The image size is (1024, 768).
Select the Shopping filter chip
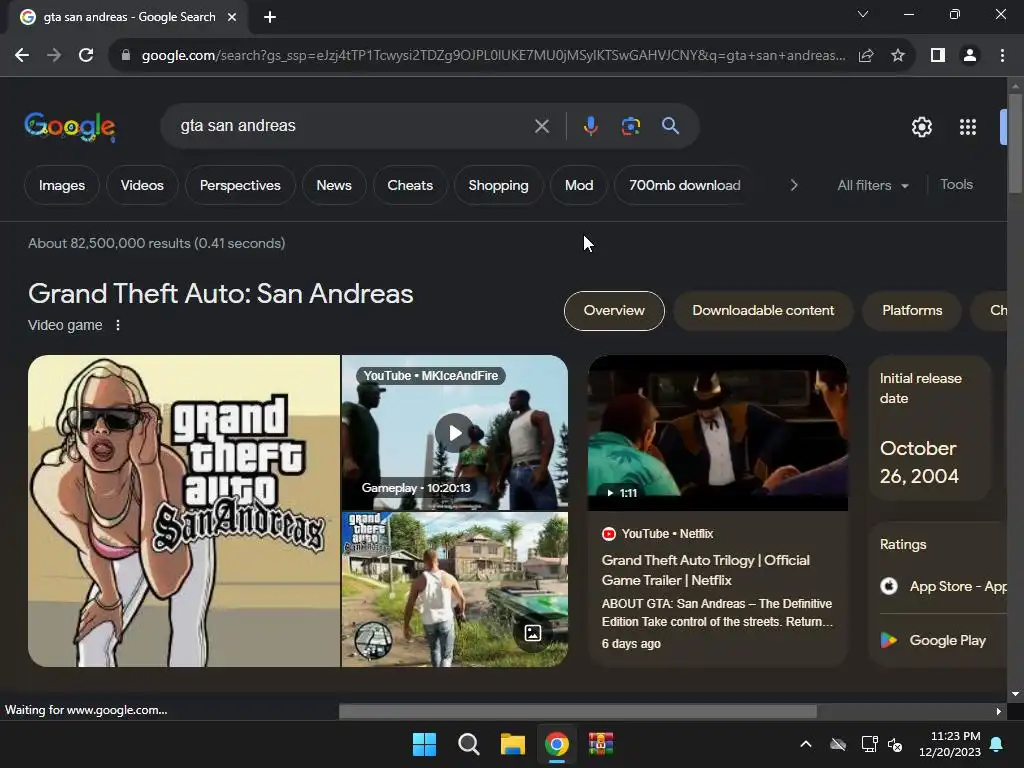pyautogui.click(x=498, y=185)
